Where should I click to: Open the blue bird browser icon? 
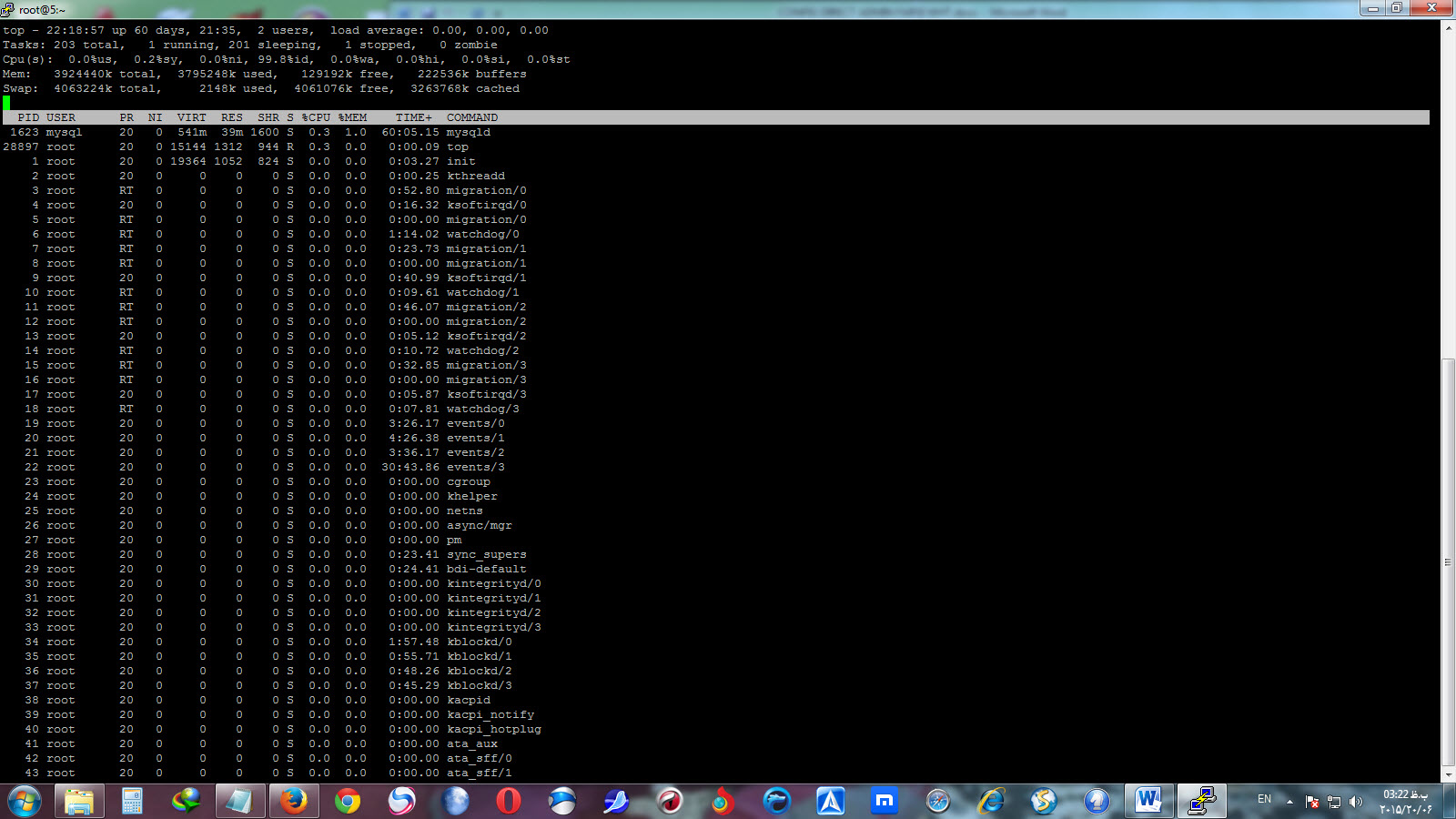click(x=615, y=802)
